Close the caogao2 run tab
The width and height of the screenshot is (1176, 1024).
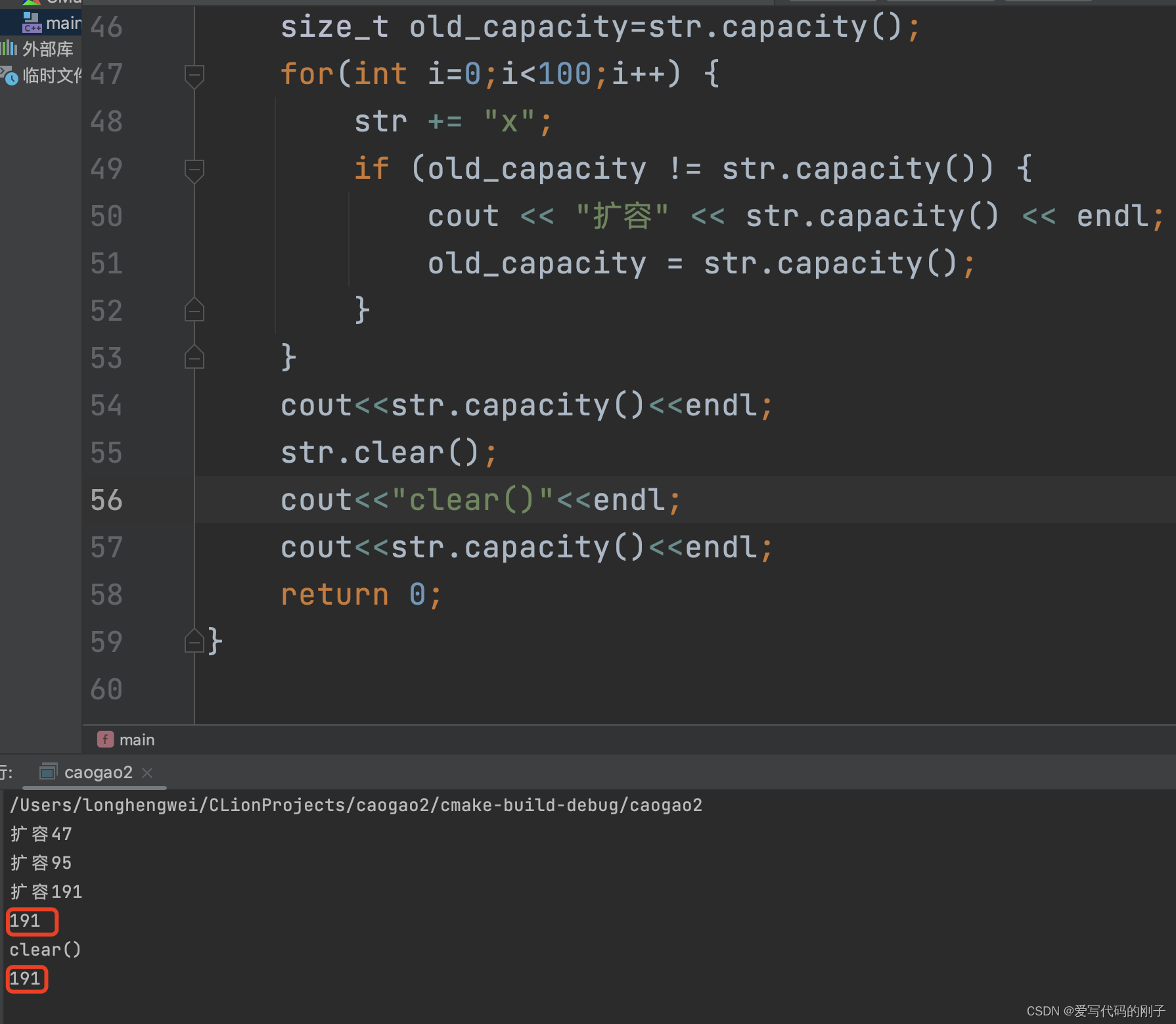click(147, 773)
